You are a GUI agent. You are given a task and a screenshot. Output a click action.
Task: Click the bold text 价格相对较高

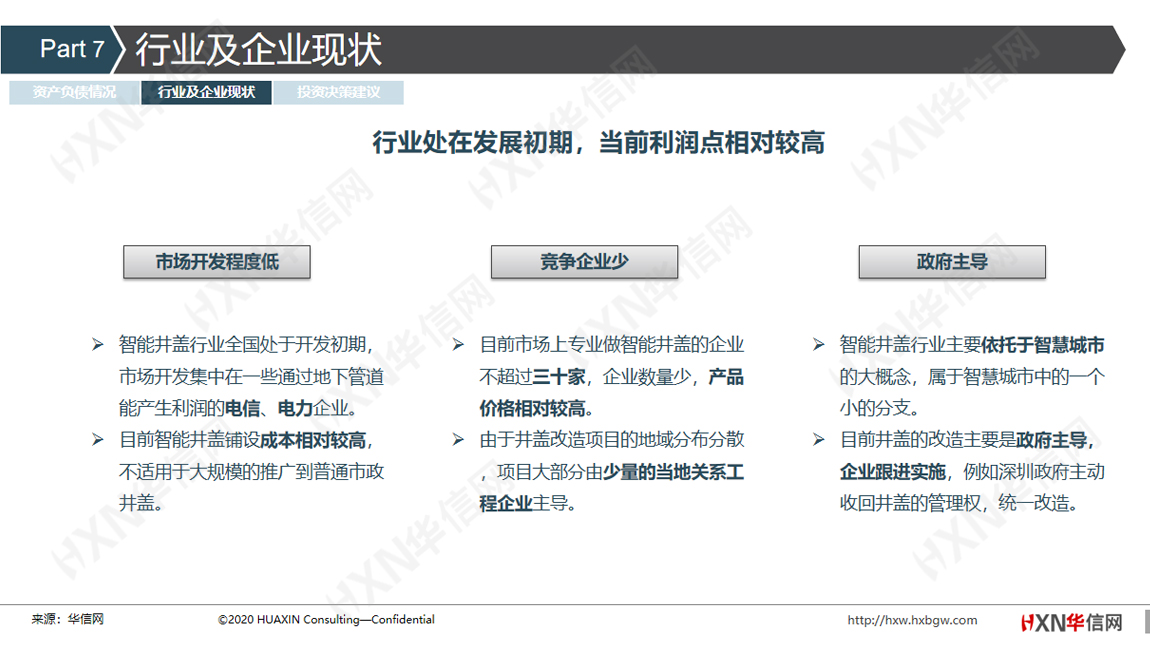coord(532,409)
